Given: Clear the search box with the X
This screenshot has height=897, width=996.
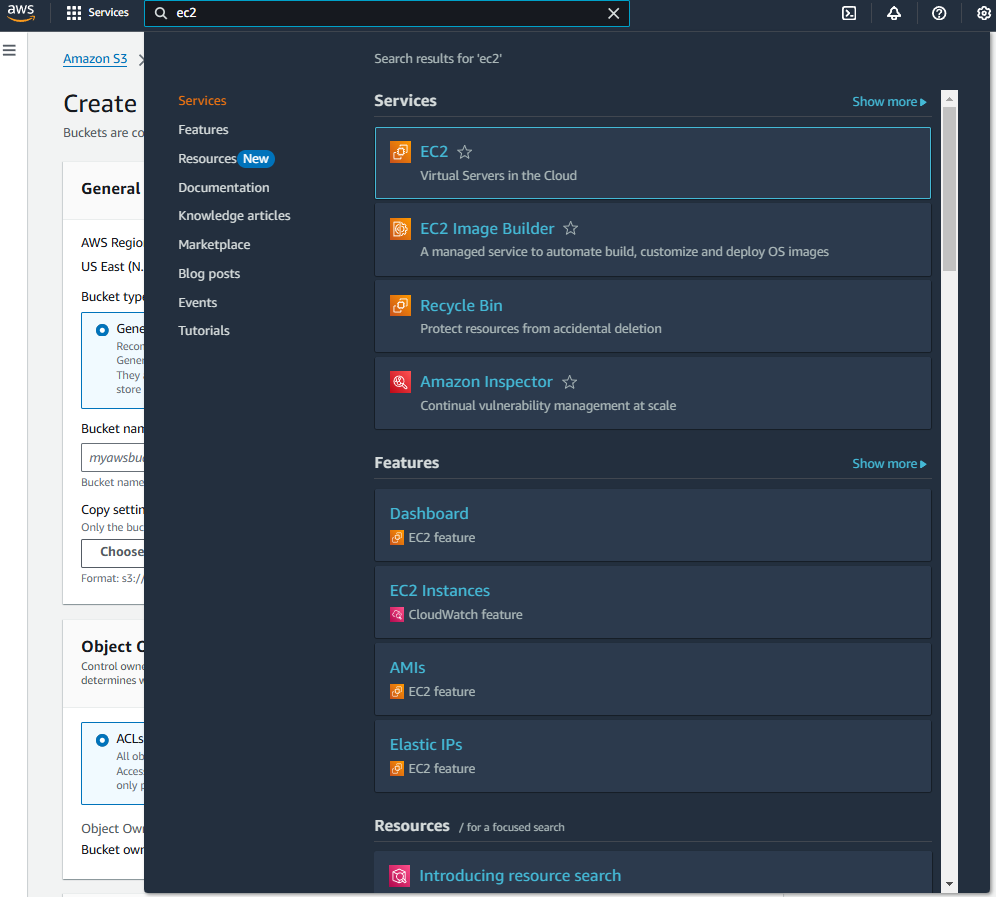Looking at the screenshot, I should tap(613, 13).
